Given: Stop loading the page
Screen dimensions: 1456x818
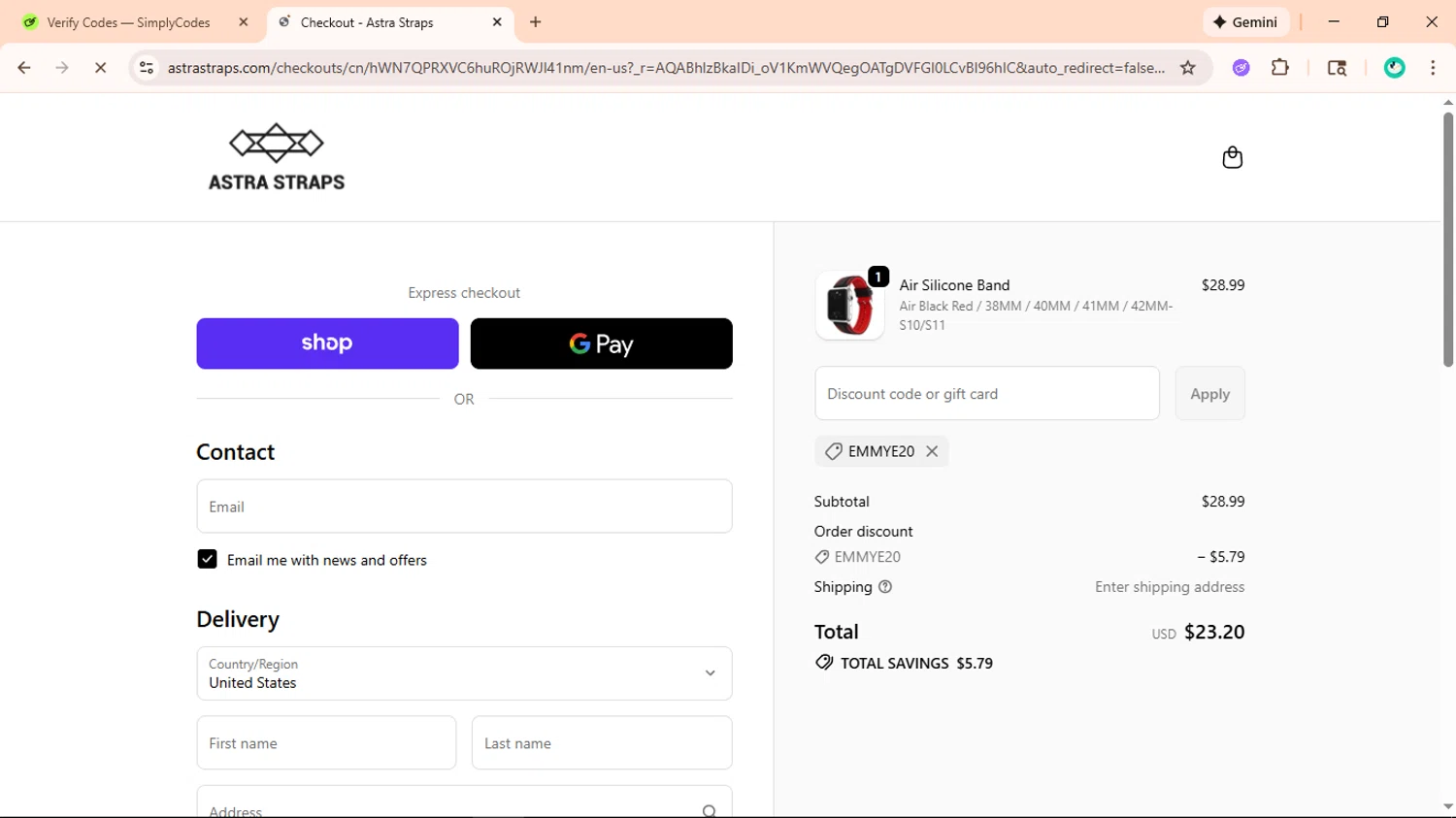Looking at the screenshot, I should [100, 68].
